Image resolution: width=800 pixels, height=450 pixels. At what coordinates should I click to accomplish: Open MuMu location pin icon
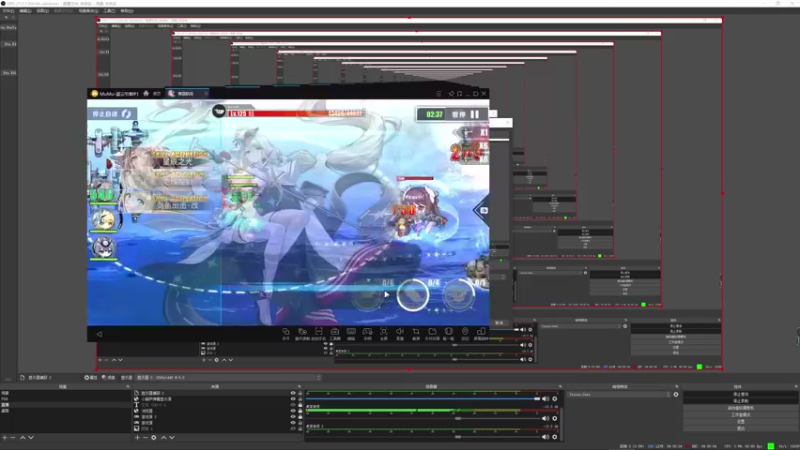pos(465,333)
